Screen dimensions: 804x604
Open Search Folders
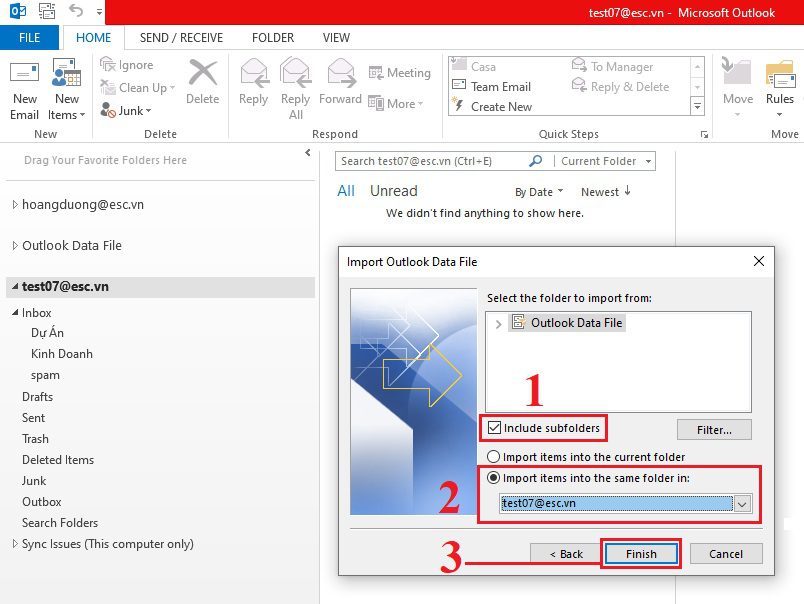(60, 523)
